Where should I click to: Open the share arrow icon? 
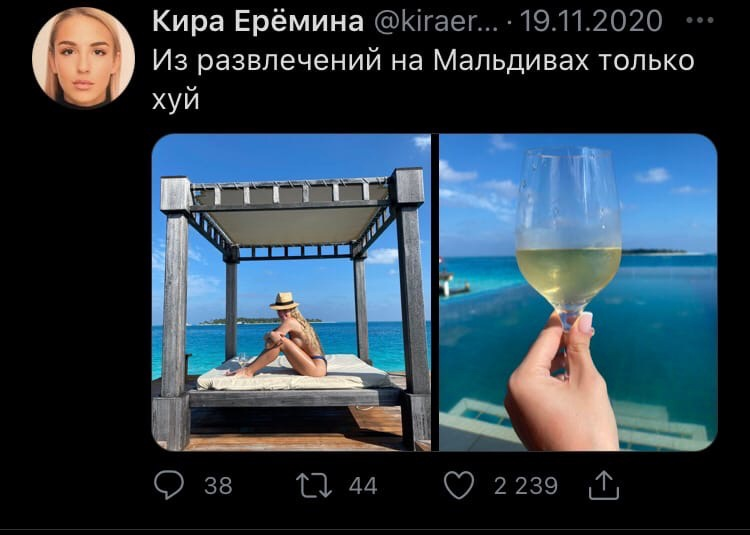604,485
